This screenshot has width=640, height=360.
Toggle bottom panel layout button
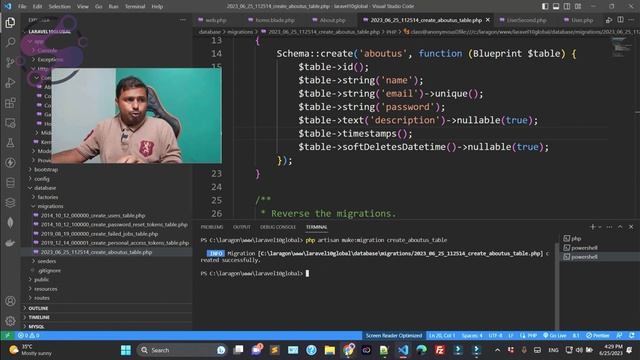coord(556,6)
